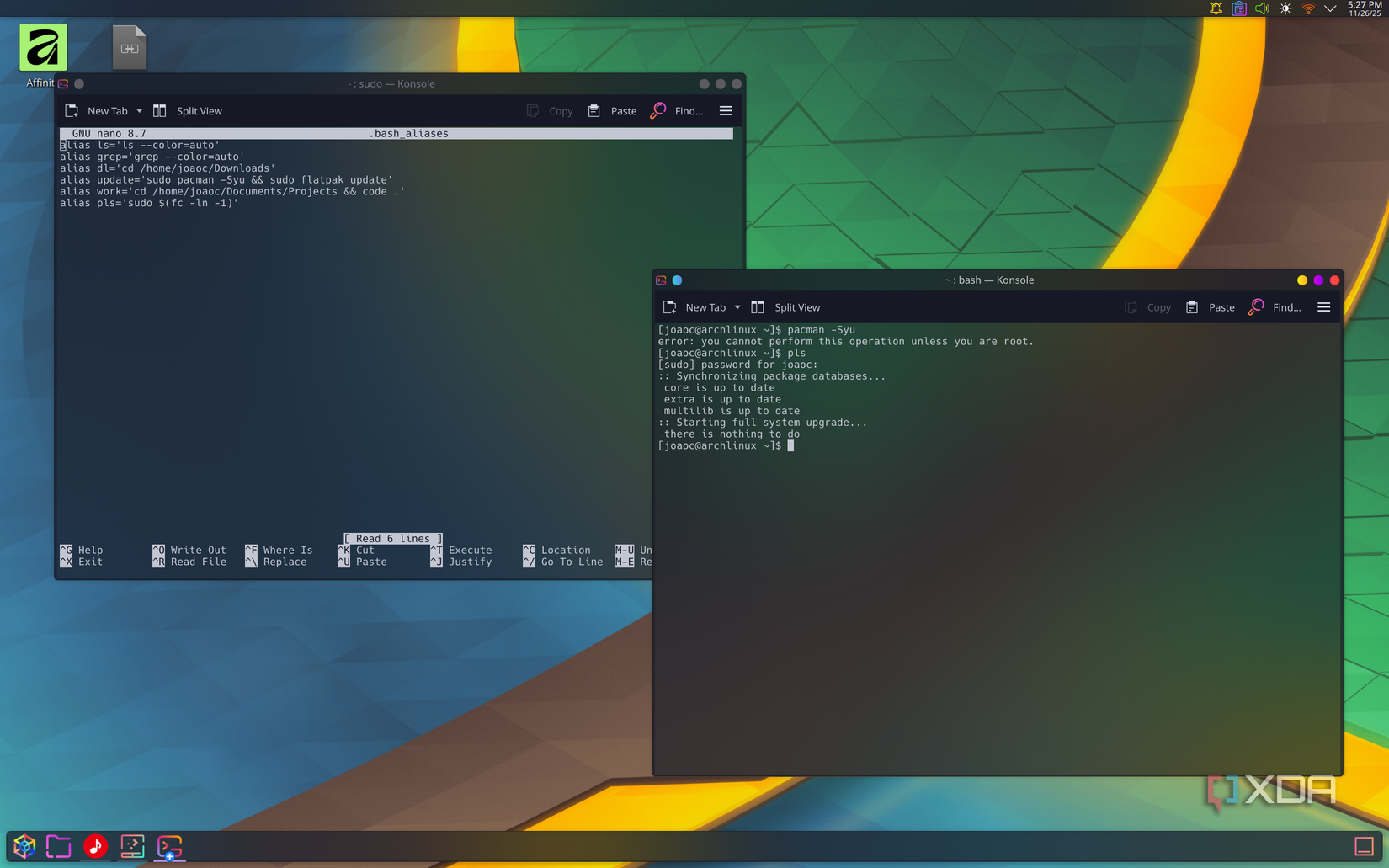Open Find in the sudo Konsole window
The height and width of the screenshot is (868, 1389).
click(679, 110)
